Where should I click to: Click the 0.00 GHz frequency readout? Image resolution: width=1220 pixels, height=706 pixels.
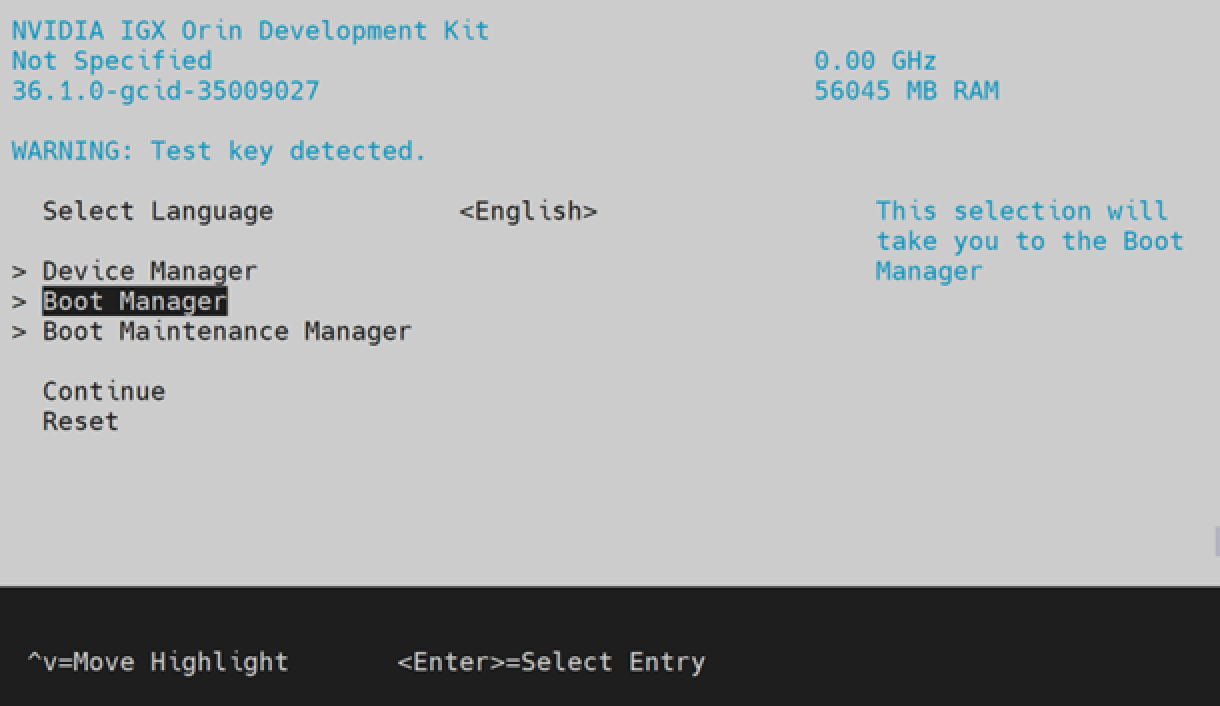[x=875, y=60]
